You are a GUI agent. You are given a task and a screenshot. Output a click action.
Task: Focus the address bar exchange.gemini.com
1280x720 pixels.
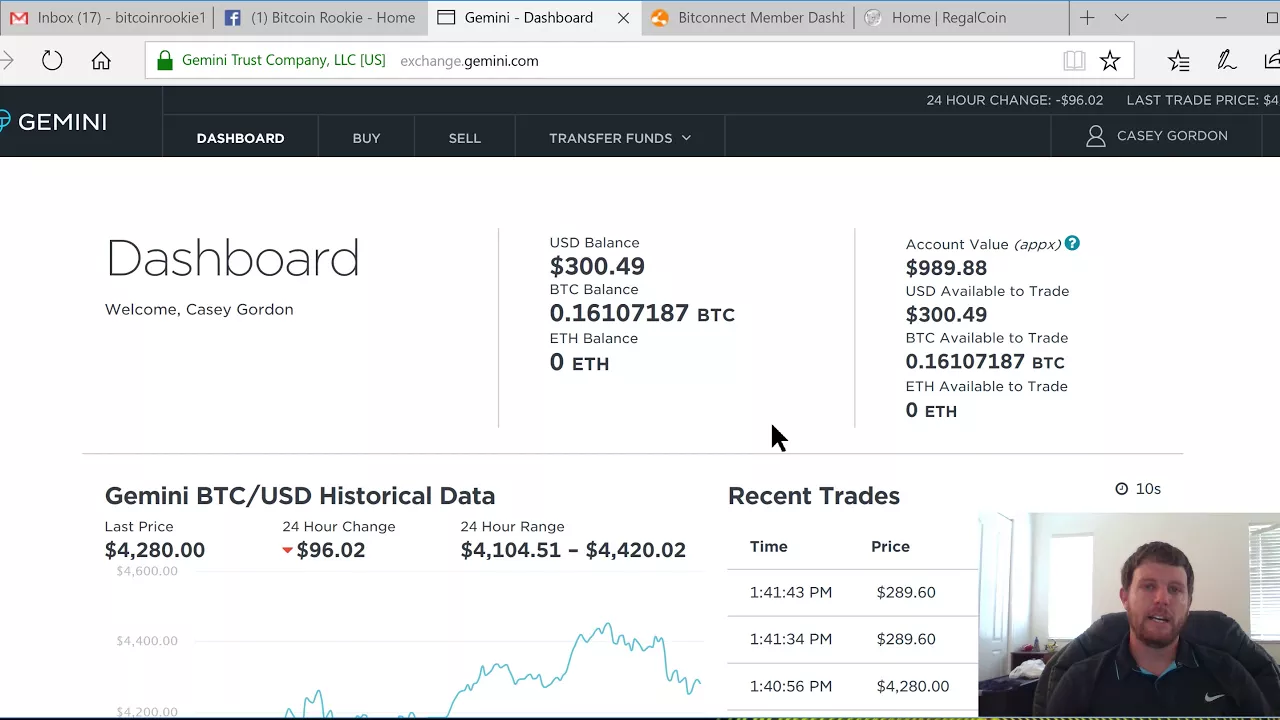click(469, 61)
